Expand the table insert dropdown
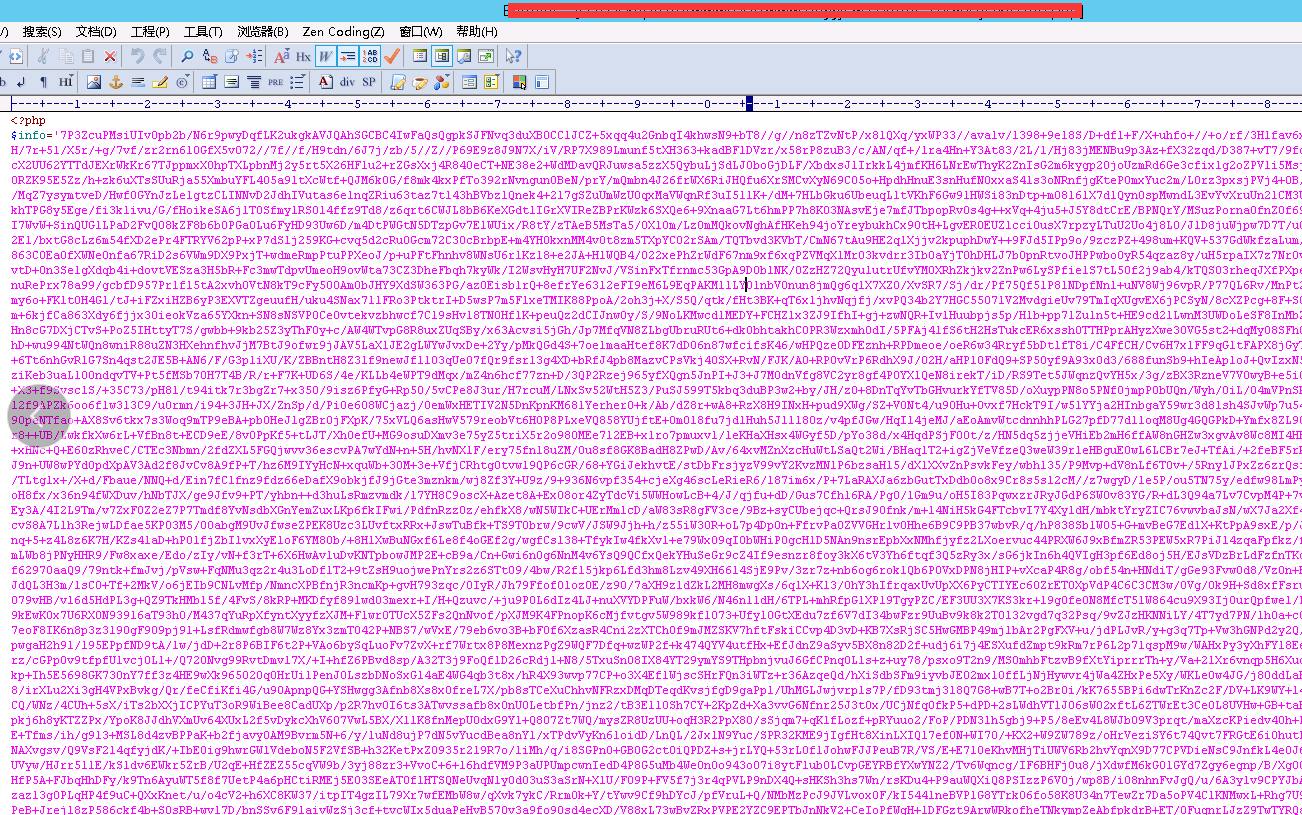 (x=209, y=82)
